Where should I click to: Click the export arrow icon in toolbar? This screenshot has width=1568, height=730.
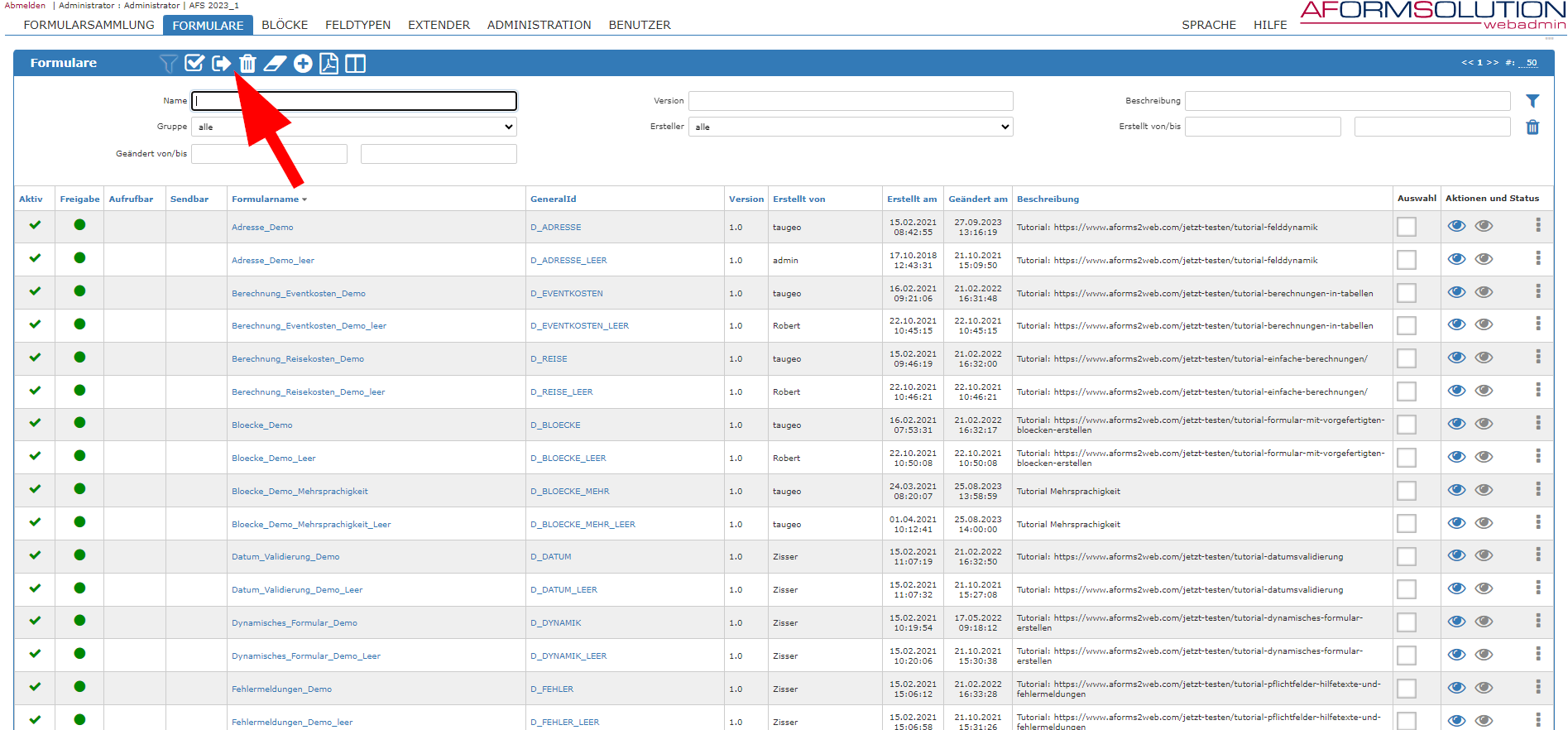point(221,64)
